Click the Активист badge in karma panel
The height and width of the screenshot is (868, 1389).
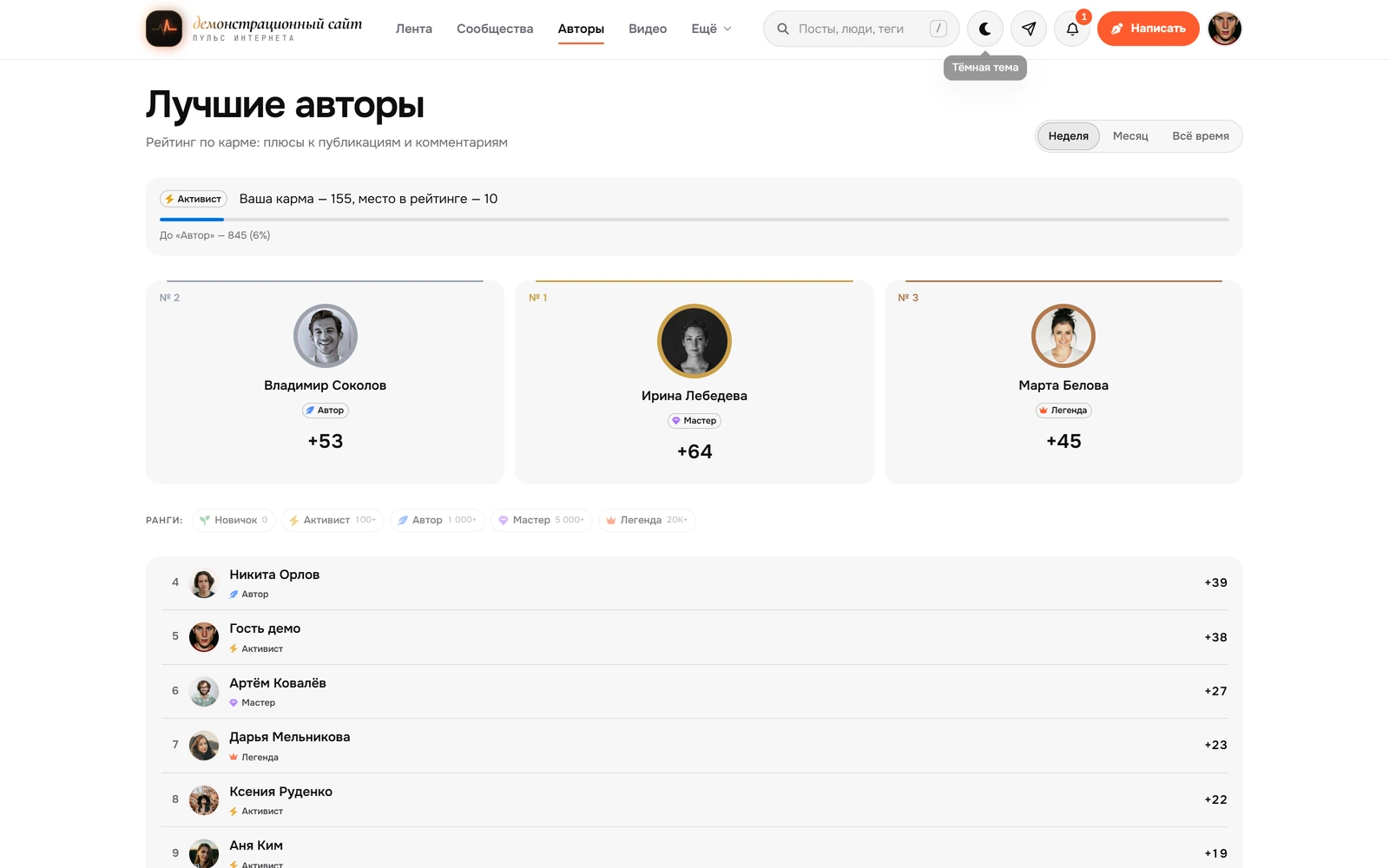[x=194, y=199]
